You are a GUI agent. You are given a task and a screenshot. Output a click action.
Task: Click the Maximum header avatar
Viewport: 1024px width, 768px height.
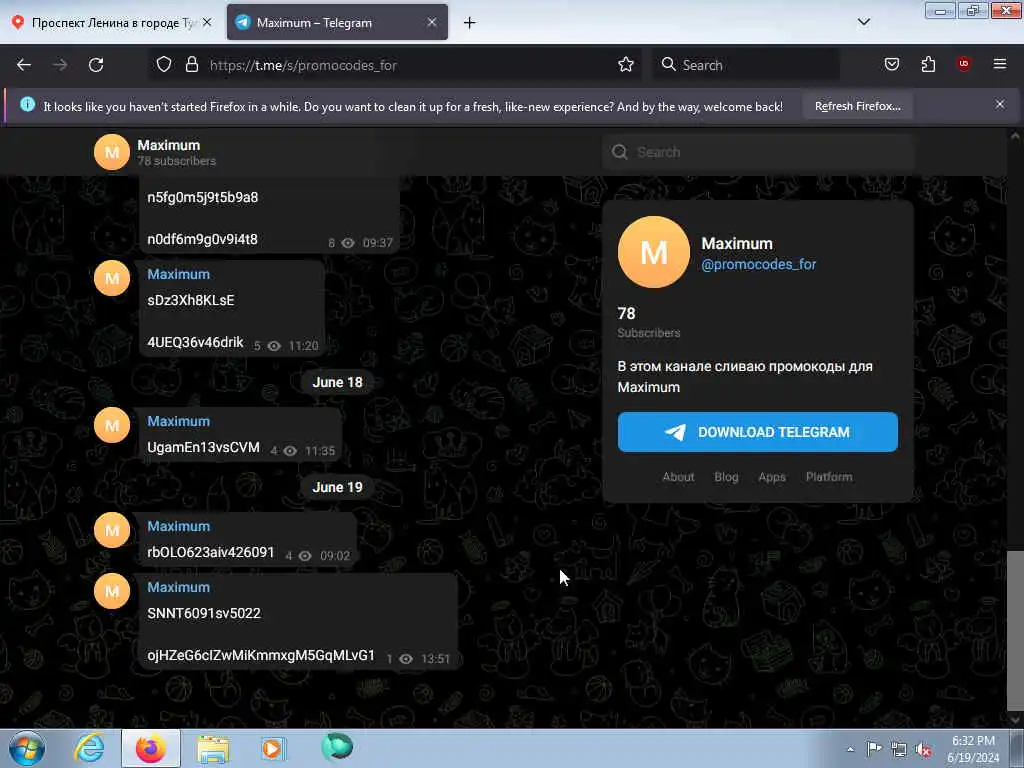click(x=112, y=152)
